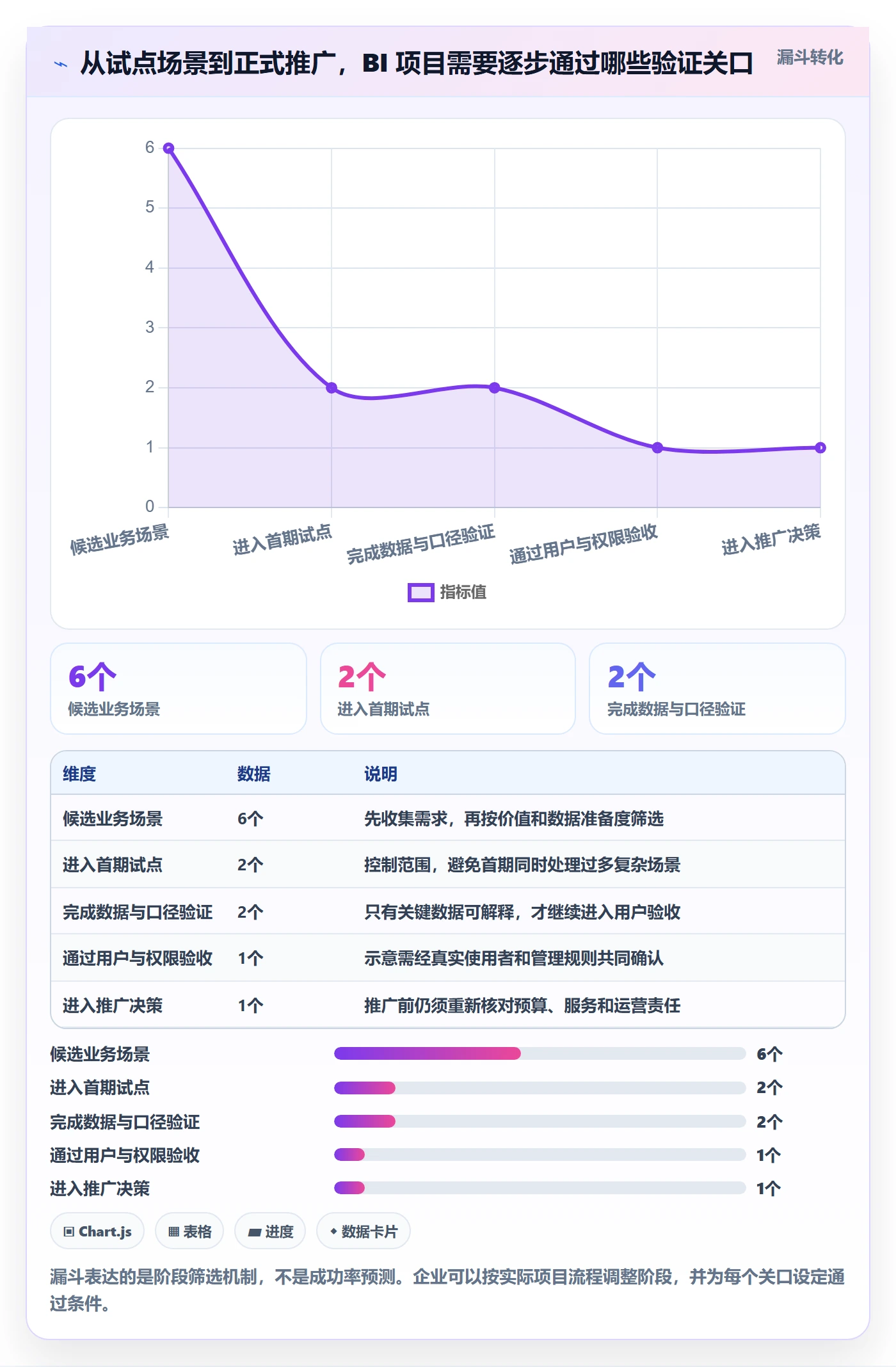Image resolution: width=896 pixels, height=1367 pixels.
Task: Click the chart data point at 通过用户与权限验收
Action: point(657,448)
